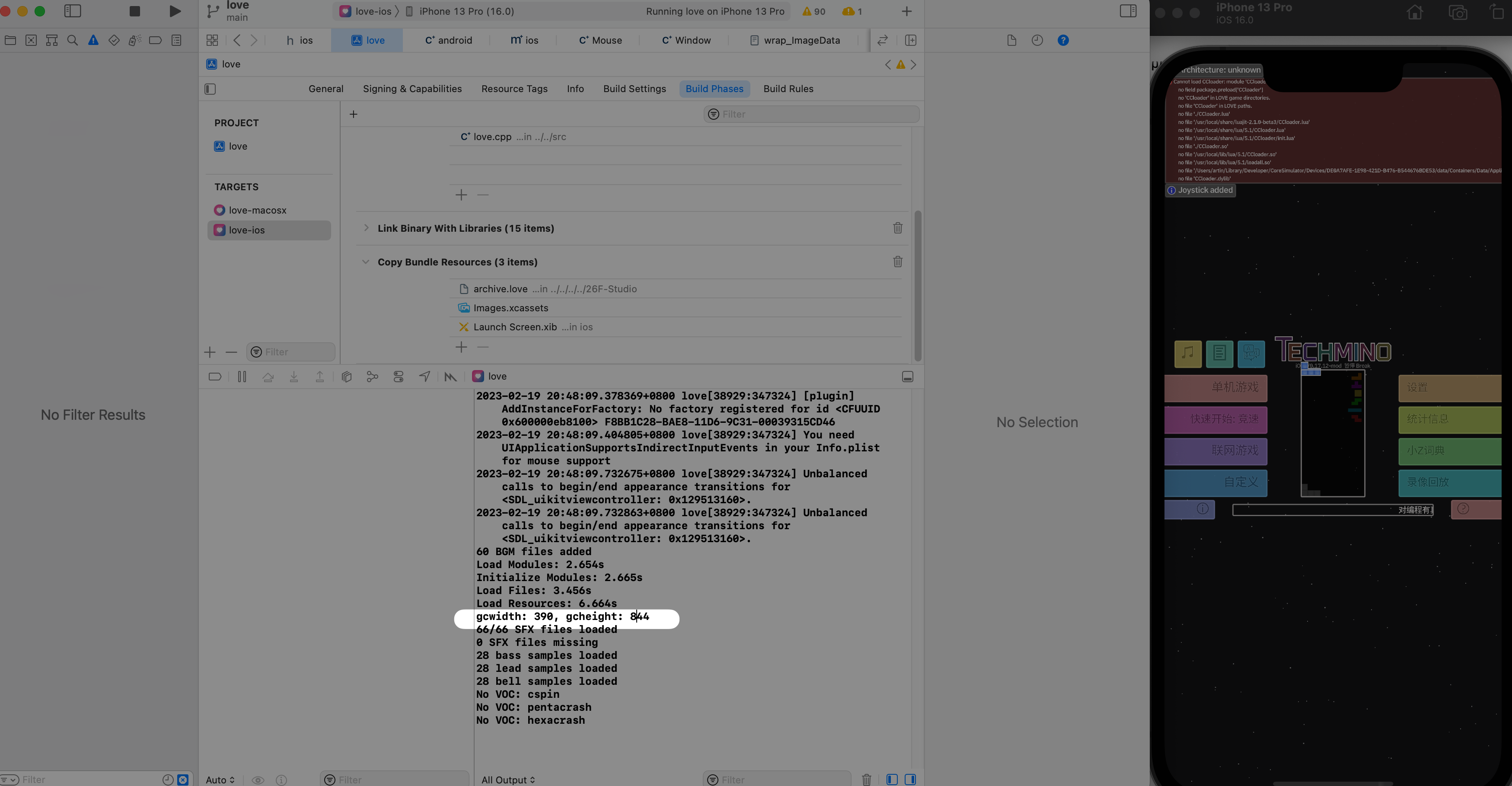Switch to the Build Settings tab

(x=635, y=89)
